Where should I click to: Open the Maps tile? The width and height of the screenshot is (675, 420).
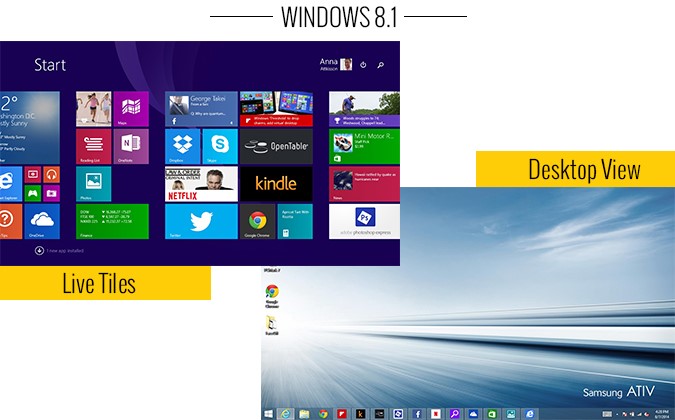131,109
